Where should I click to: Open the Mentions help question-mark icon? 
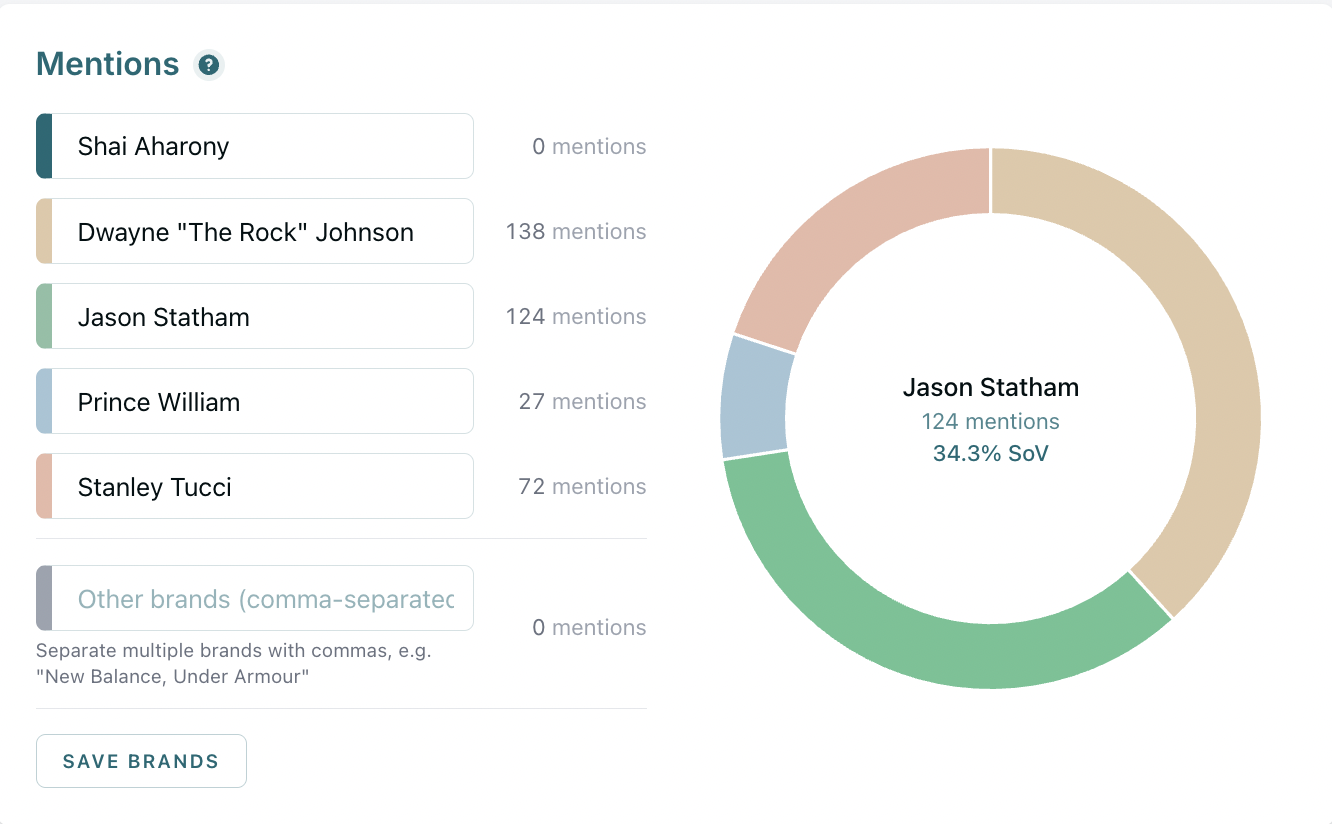(208, 65)
